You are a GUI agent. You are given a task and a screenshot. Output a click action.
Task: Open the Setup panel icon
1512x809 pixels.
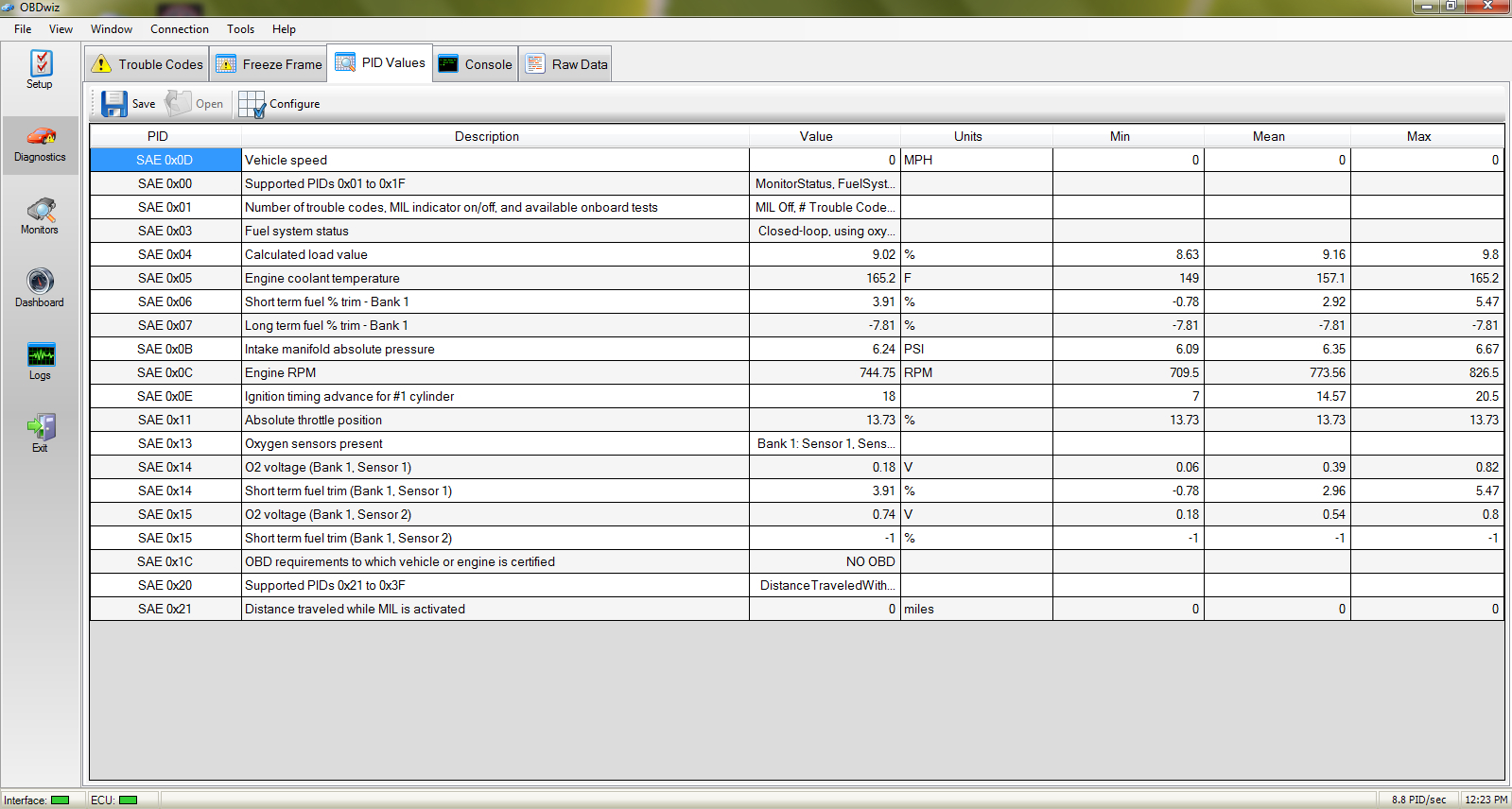pos(40,63)
